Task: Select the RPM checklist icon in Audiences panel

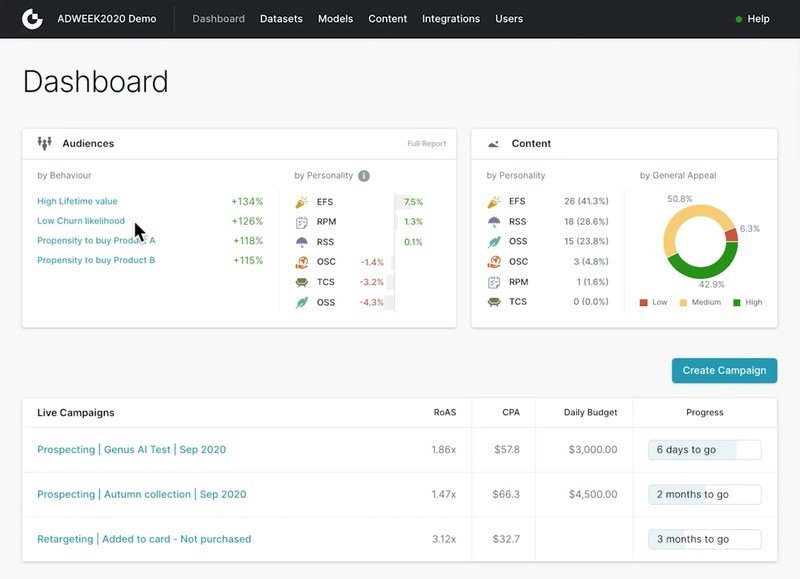Action: [301, 222]
